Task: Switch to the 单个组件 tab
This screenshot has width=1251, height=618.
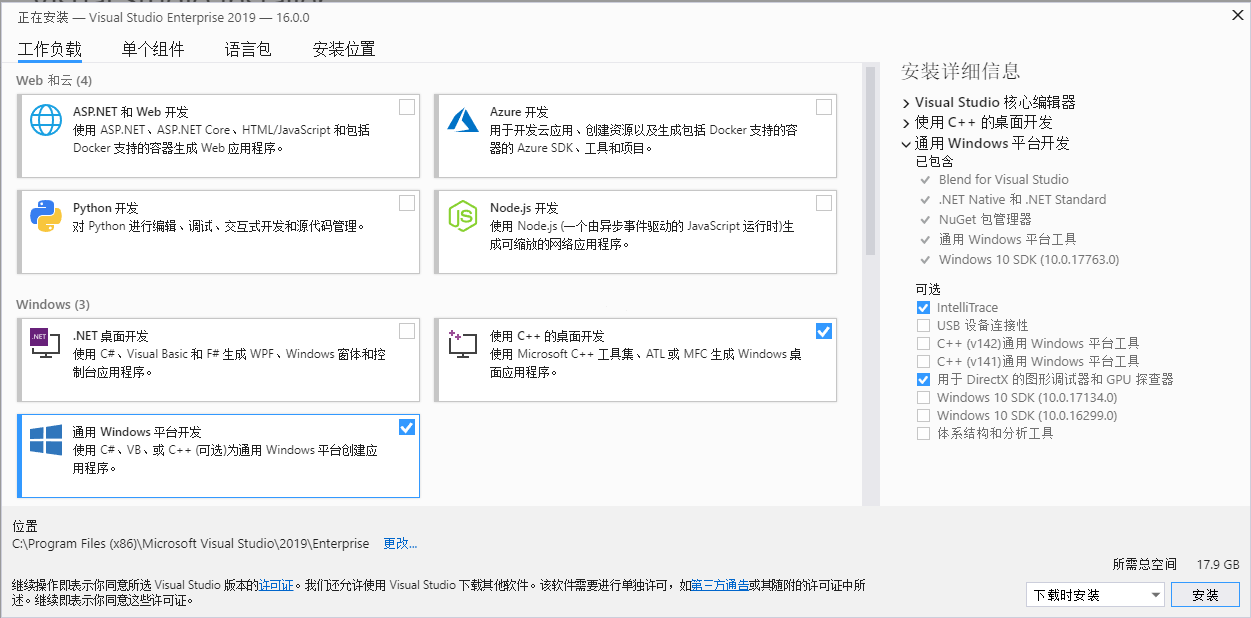Action: point(153,47)
